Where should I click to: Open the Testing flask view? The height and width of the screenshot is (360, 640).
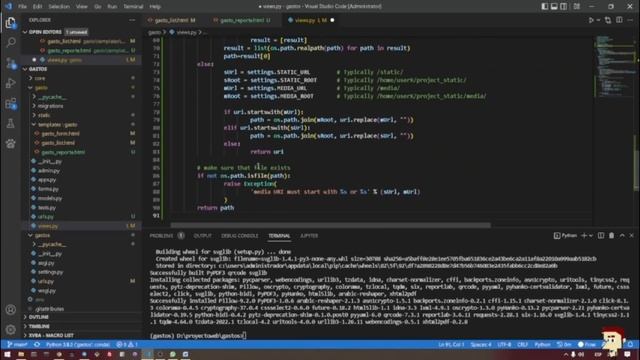click(x=11, y=123)
